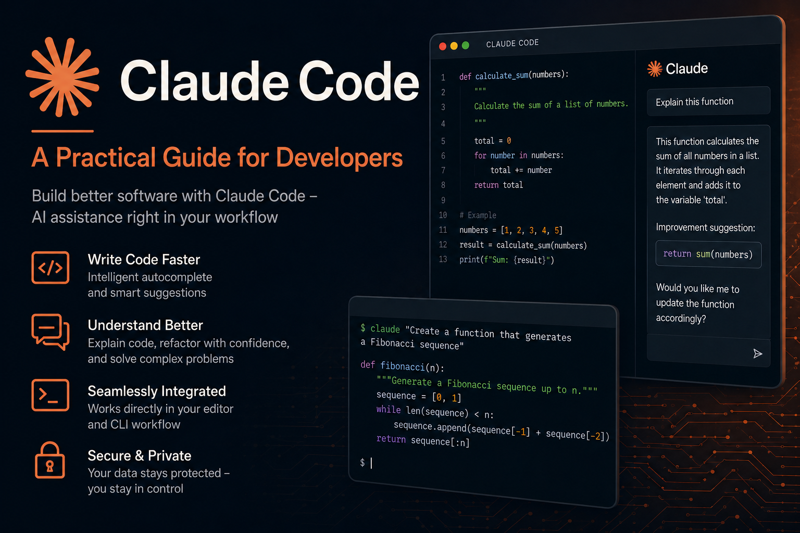Viewport: 800px width, 533px height.
Task: Click the code brackets icon beside Write Code Faster
Action: (x=50, y=267)
